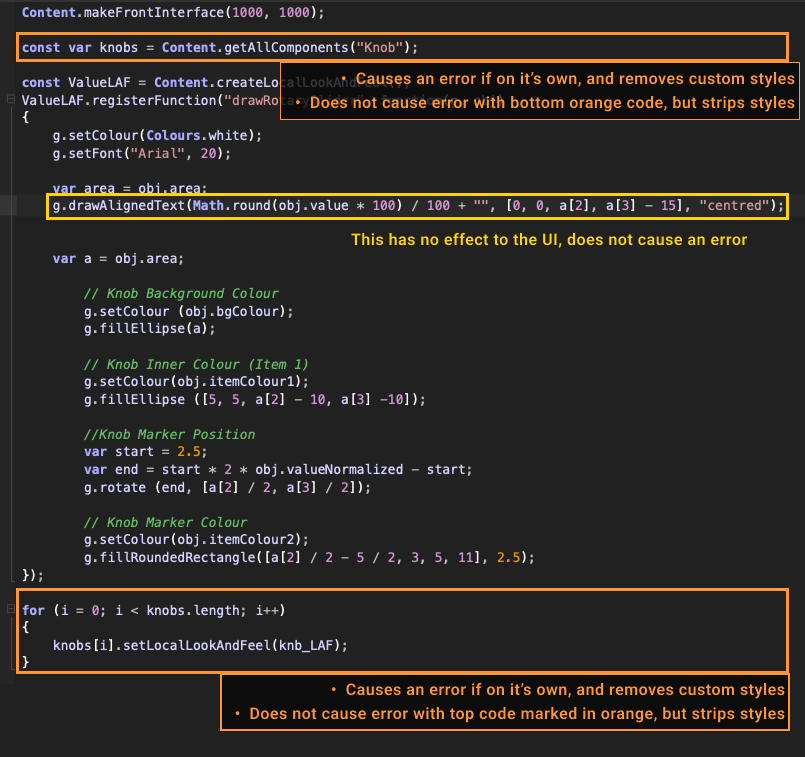Click the 'var end = start * 2' line
This screenshot has width=805, height=757.
[x=278, y=470]
